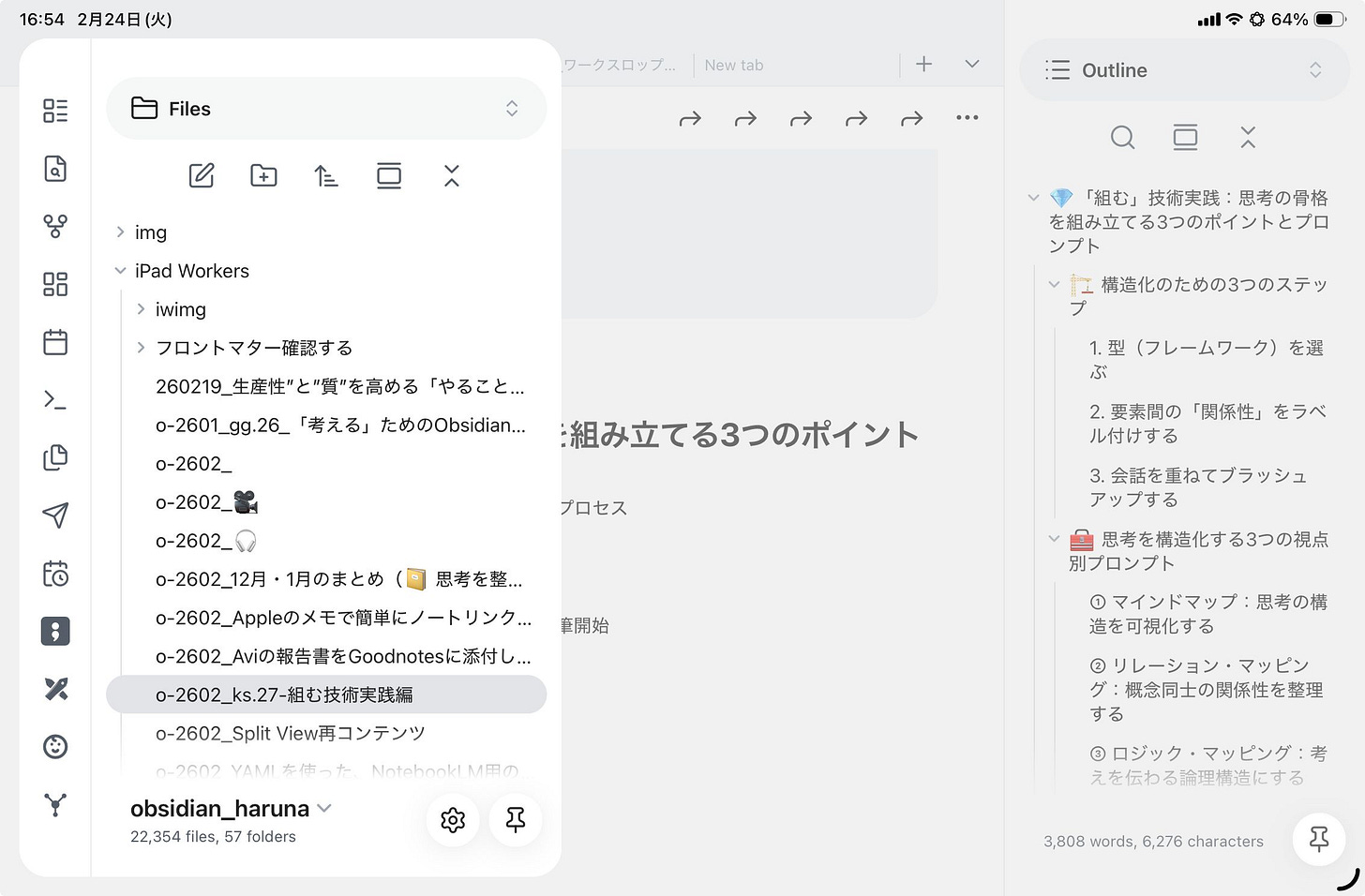Screen dimensions: 1365x896
Task: Click the copy documents ribbon icon
Action: (x=55, y=457)
